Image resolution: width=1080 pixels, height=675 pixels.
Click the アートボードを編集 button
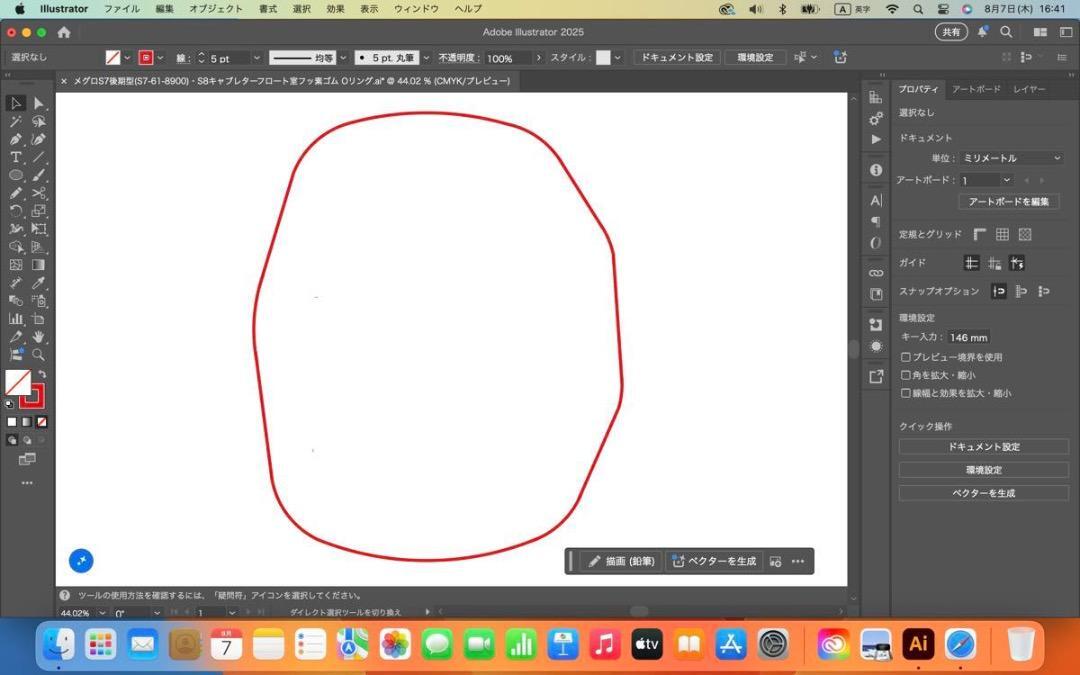click(x=1008, y=201)
